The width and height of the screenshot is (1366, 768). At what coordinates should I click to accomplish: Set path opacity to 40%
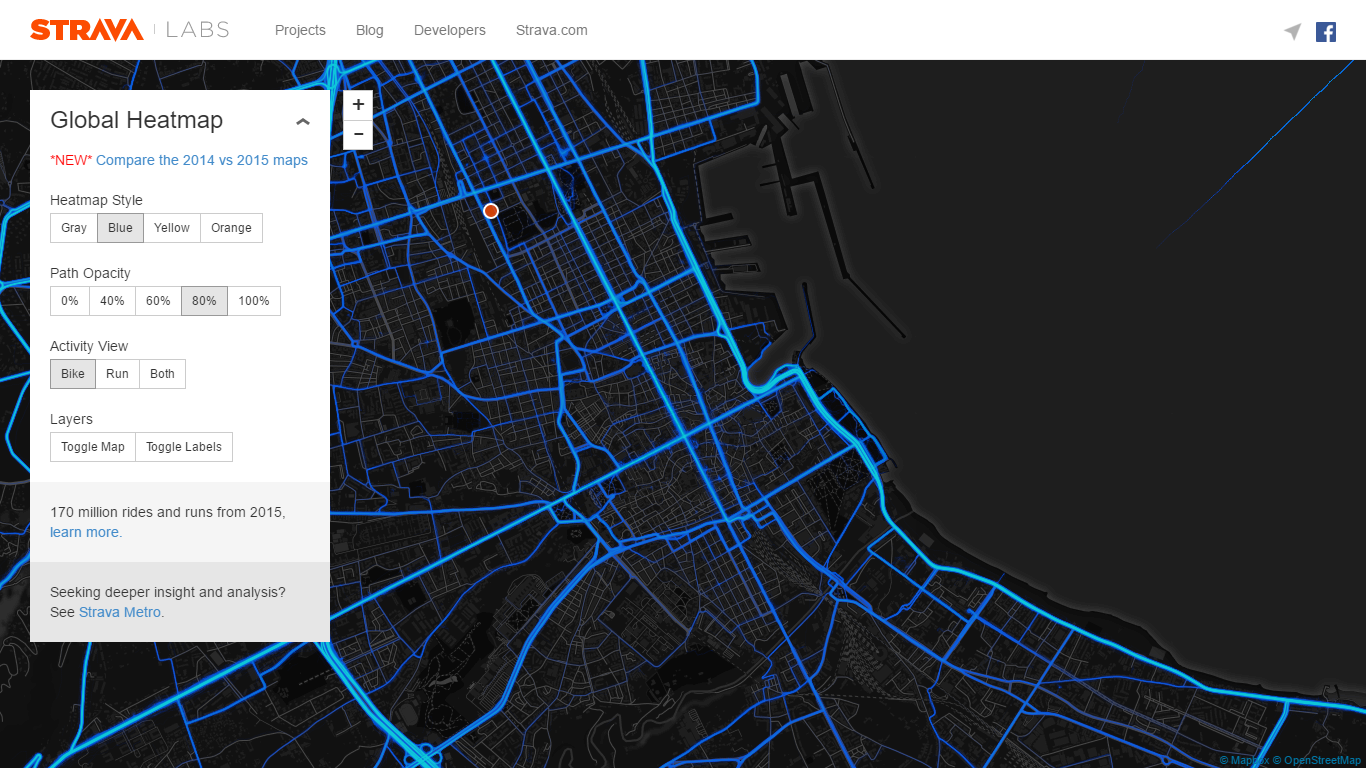click(113, 301)
